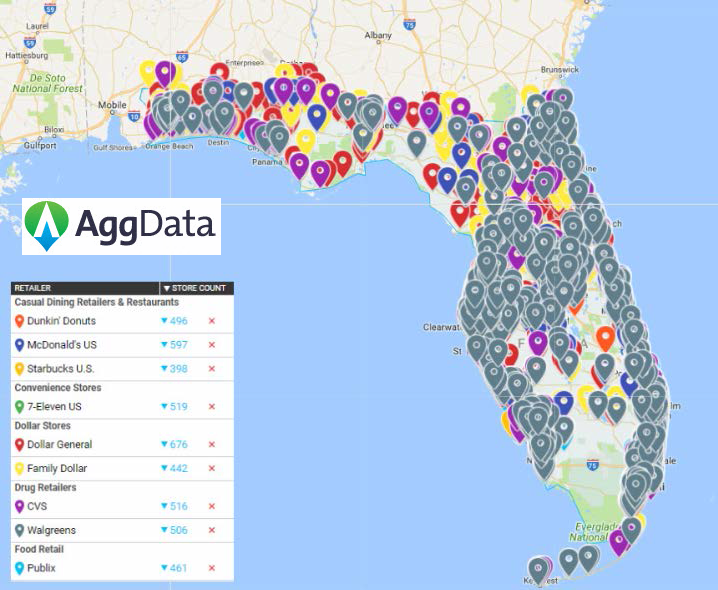Viewport: 718px width, 590px height.
Task: Expand the 442 store count dropdown for Family Dollar
Action: (x=174, y=469)
